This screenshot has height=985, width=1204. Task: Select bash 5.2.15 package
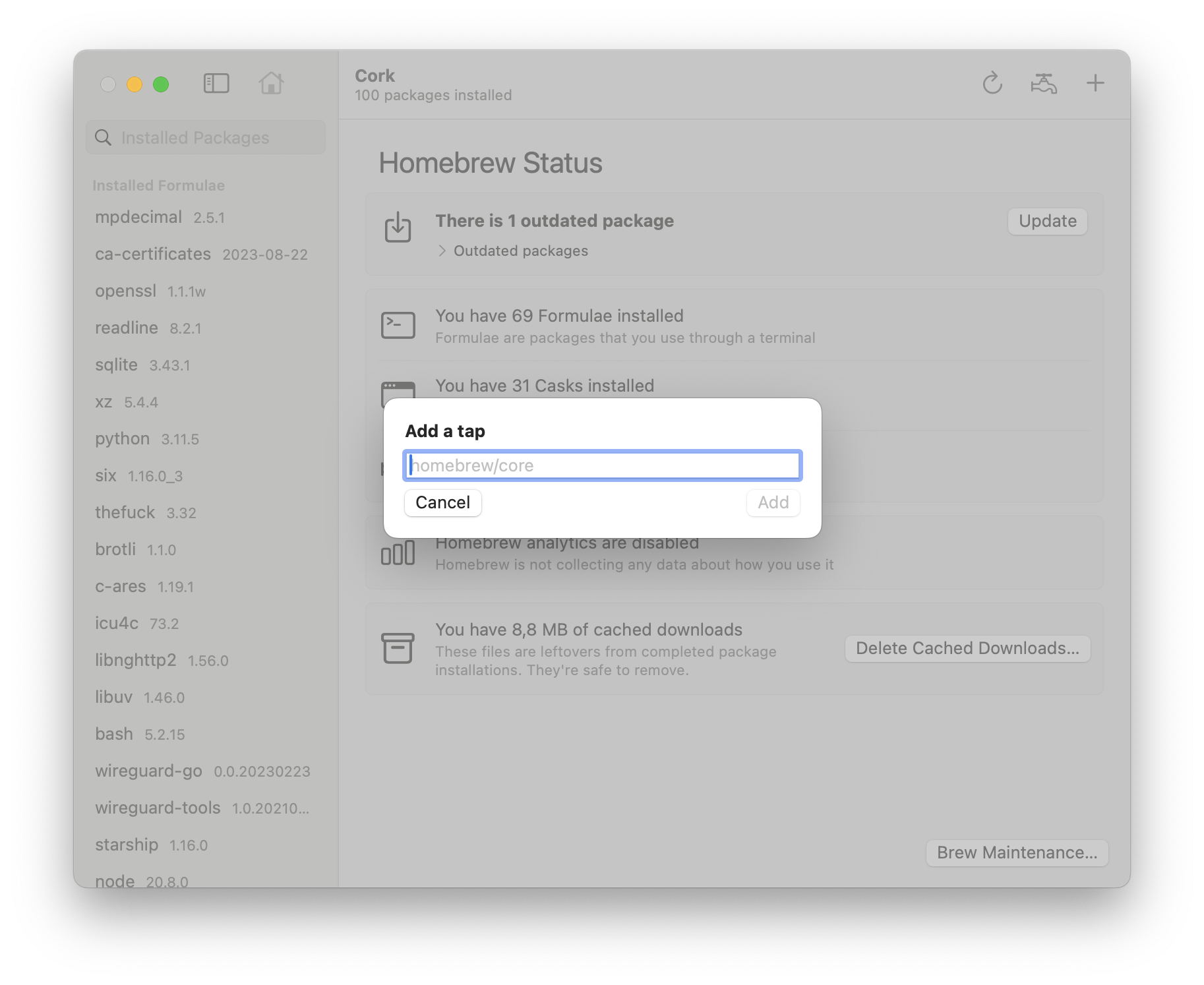(206, 734)
